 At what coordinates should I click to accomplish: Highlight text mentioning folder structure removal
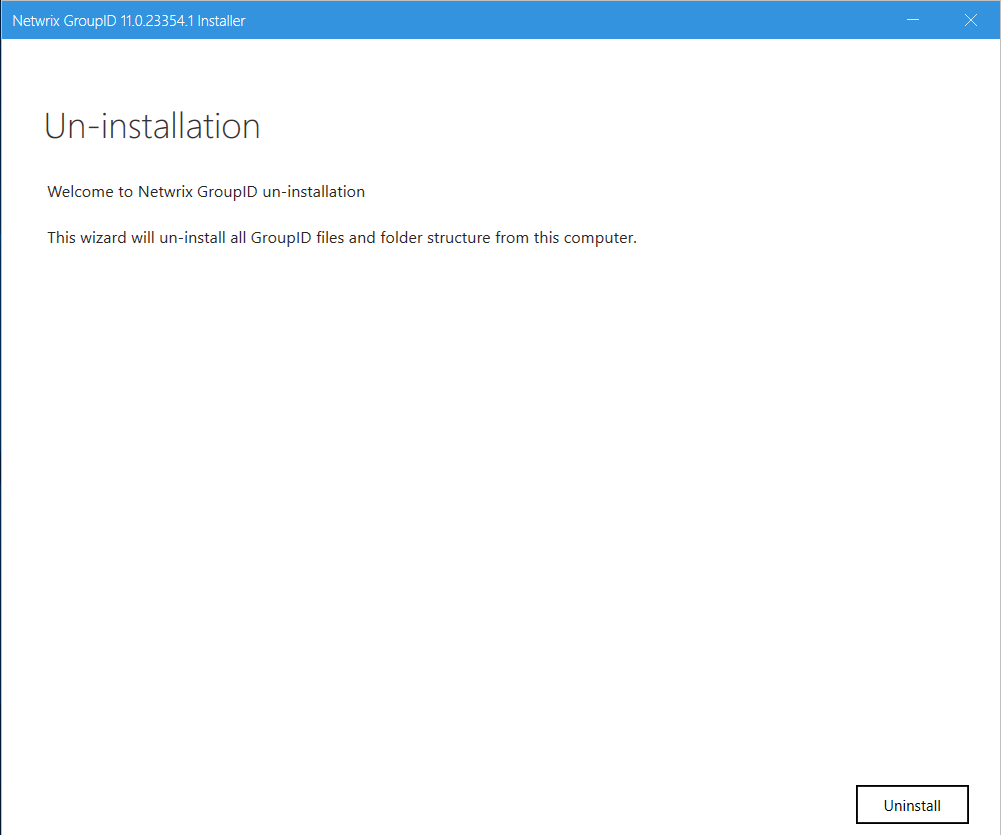pyautogui.click(x=341, y=237)
